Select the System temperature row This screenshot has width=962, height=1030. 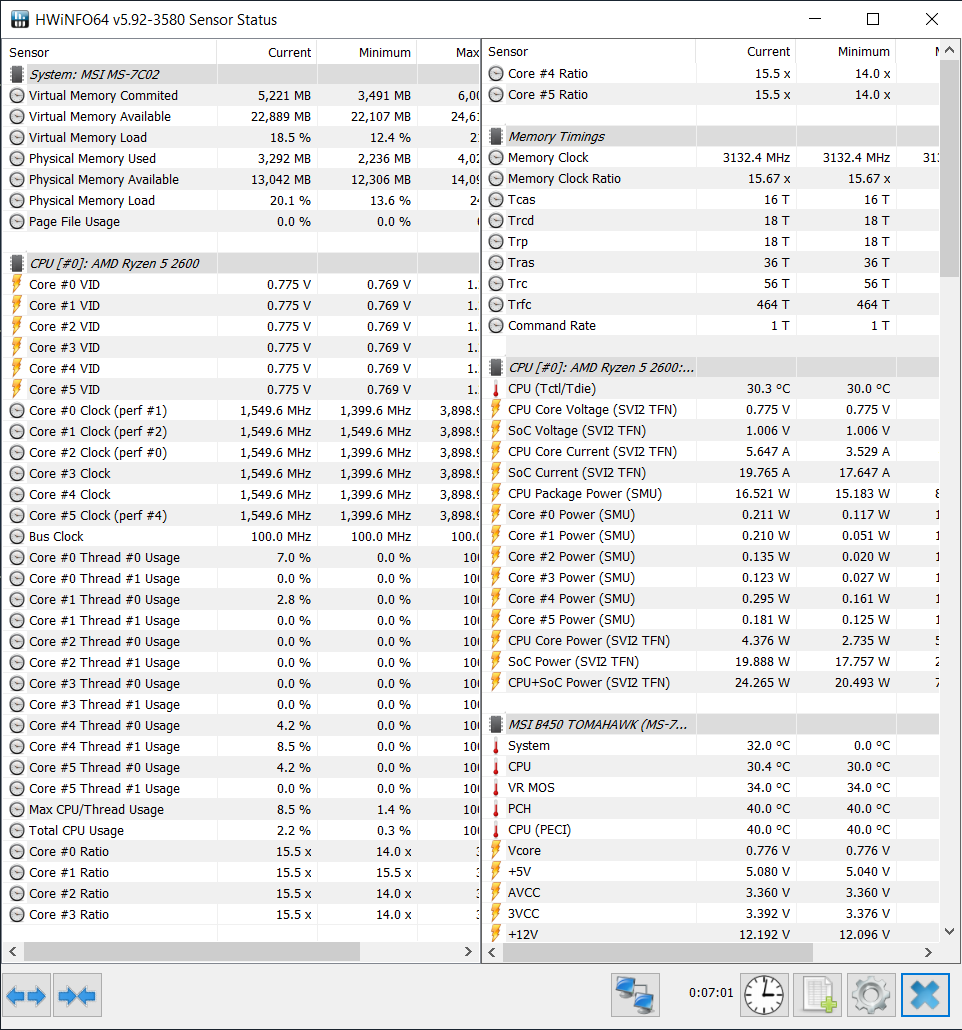coord(712,746)
